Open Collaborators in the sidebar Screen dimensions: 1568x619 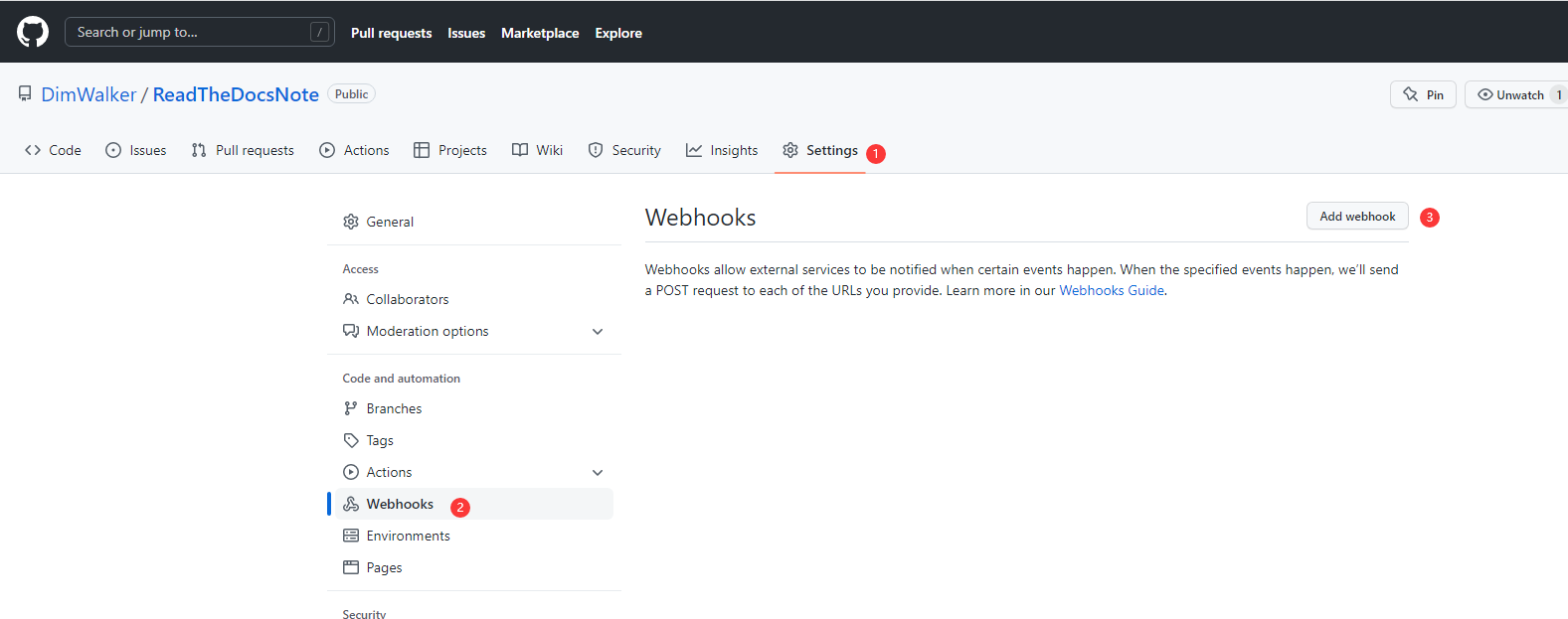coord(474,299)
